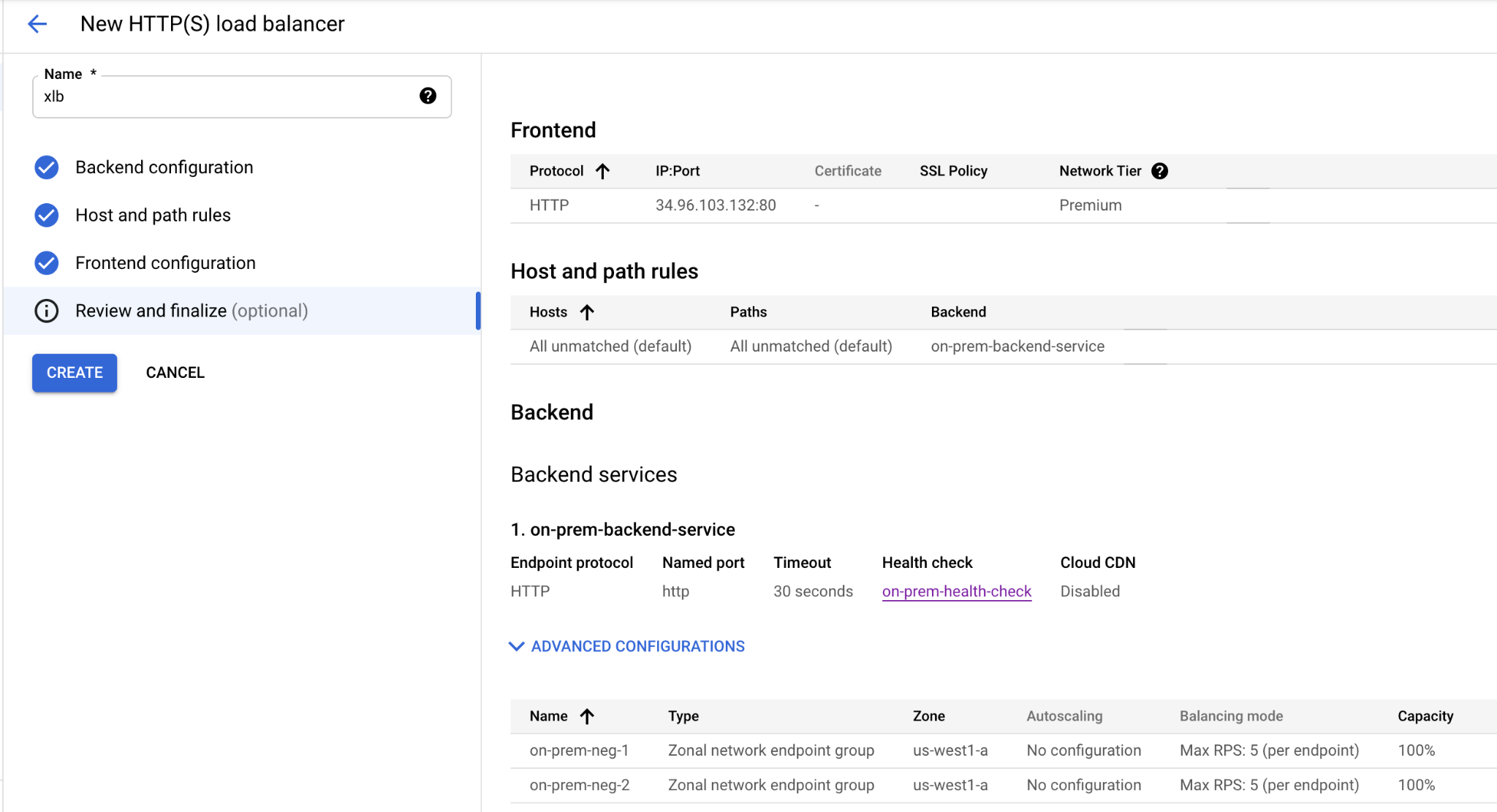Click the Frontend configuration checkmark
Image resolution: width=1497 pixels, height=812 pixels.
[x=47, y=263]
